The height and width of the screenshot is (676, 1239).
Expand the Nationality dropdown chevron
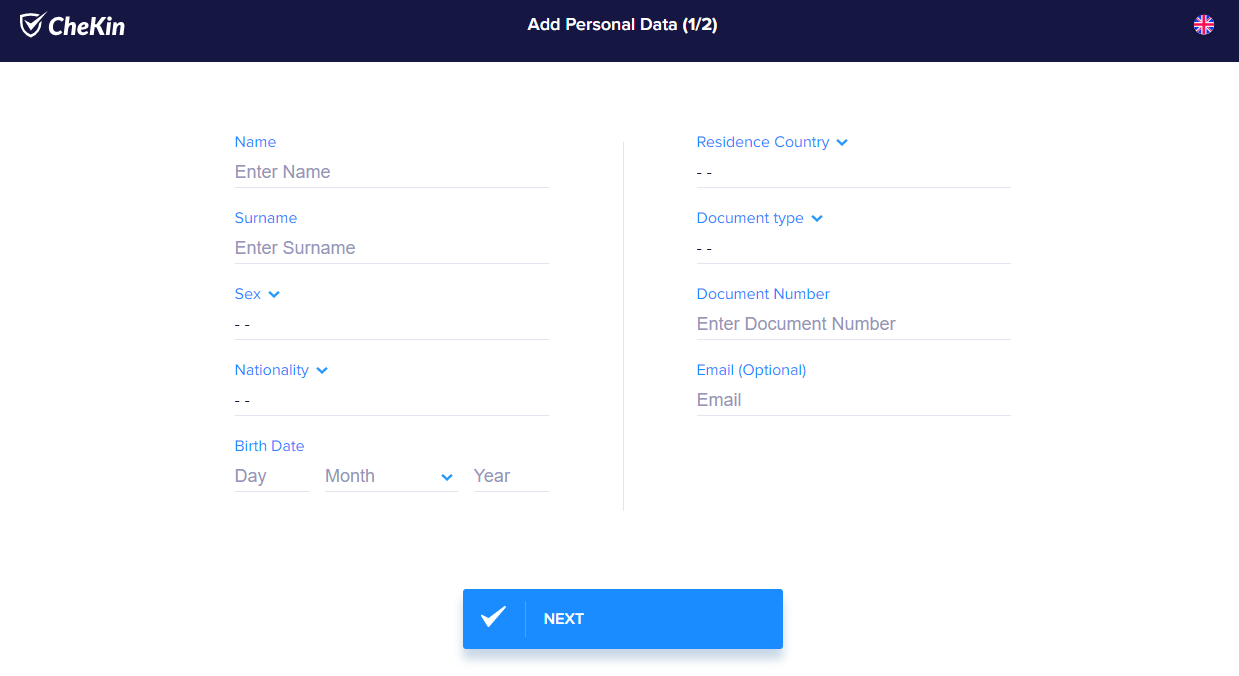point(322,370)
